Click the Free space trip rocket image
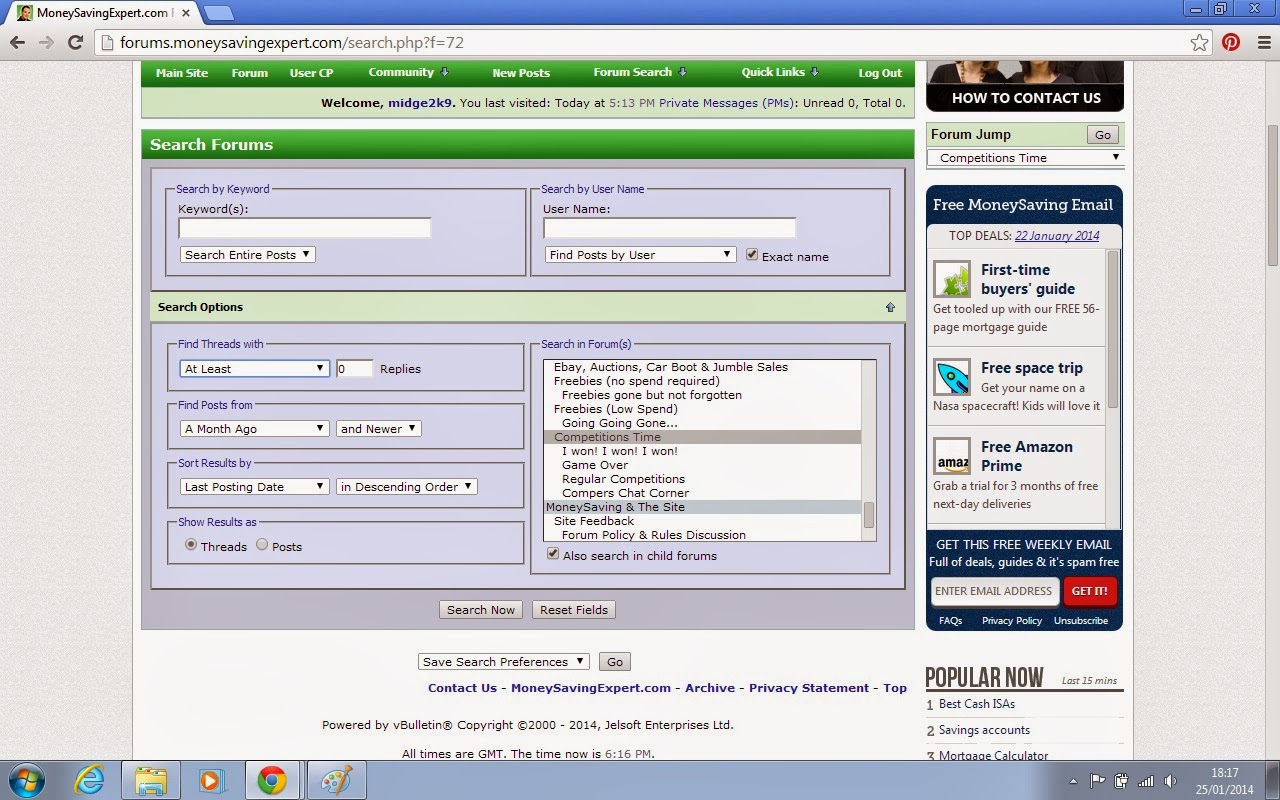Image resolution: width=1280 pixels, height=800 pixels. pyautogui.click(x=952, y=377)
